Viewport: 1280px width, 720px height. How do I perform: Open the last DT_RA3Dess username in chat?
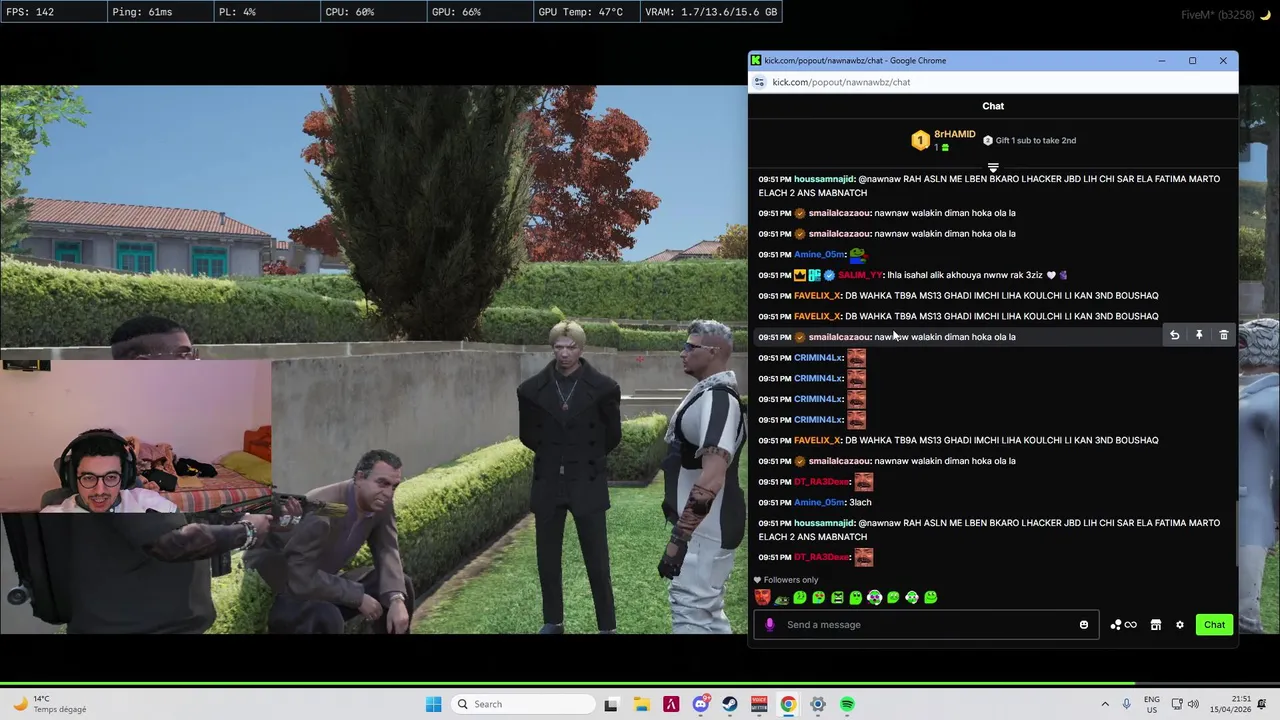[x=821, y=557]
